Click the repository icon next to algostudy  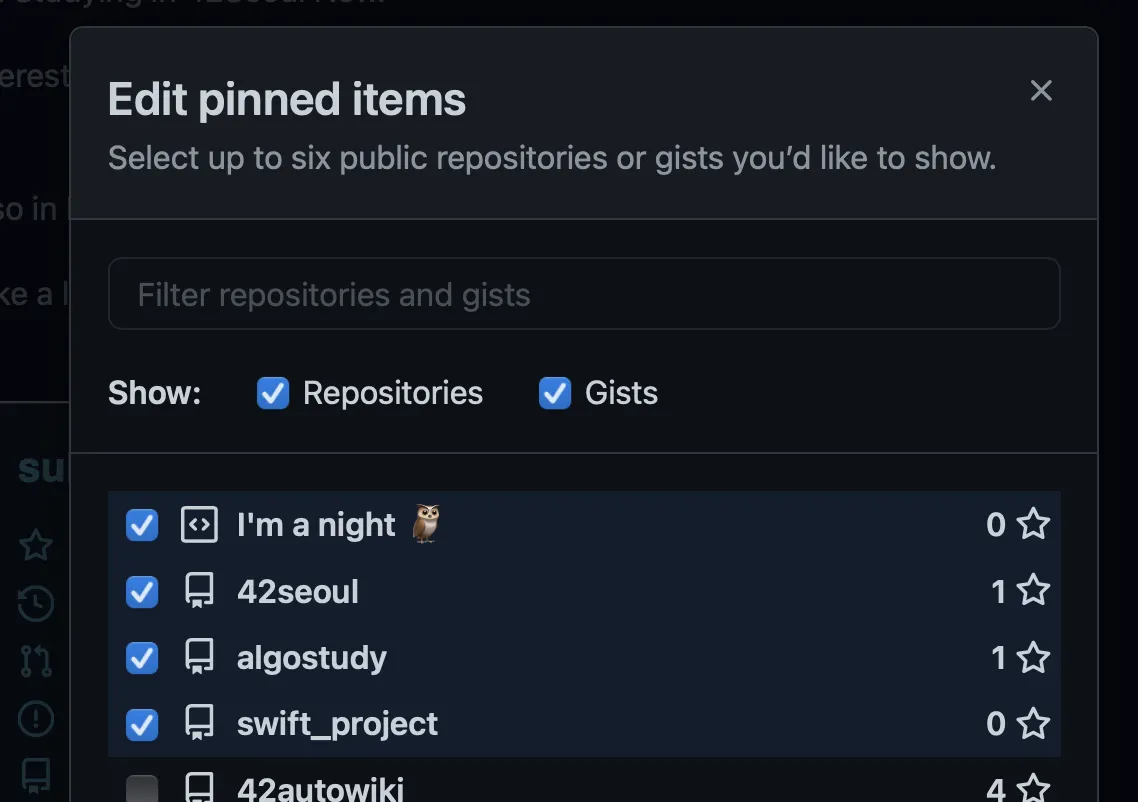(x=199, y=657)
